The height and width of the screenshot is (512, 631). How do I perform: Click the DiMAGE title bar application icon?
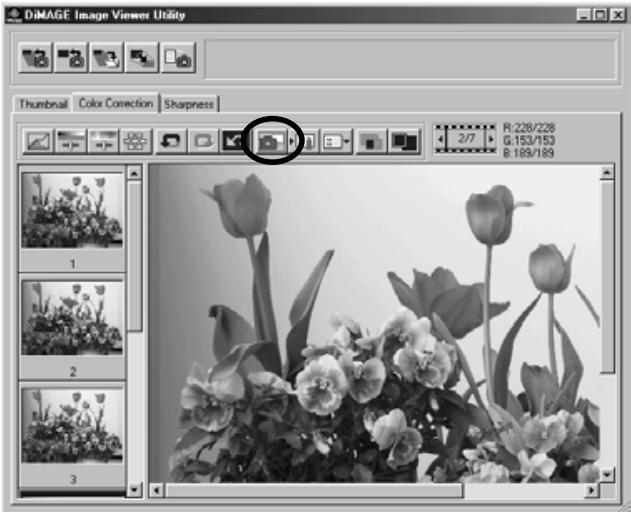coord(14,15)
